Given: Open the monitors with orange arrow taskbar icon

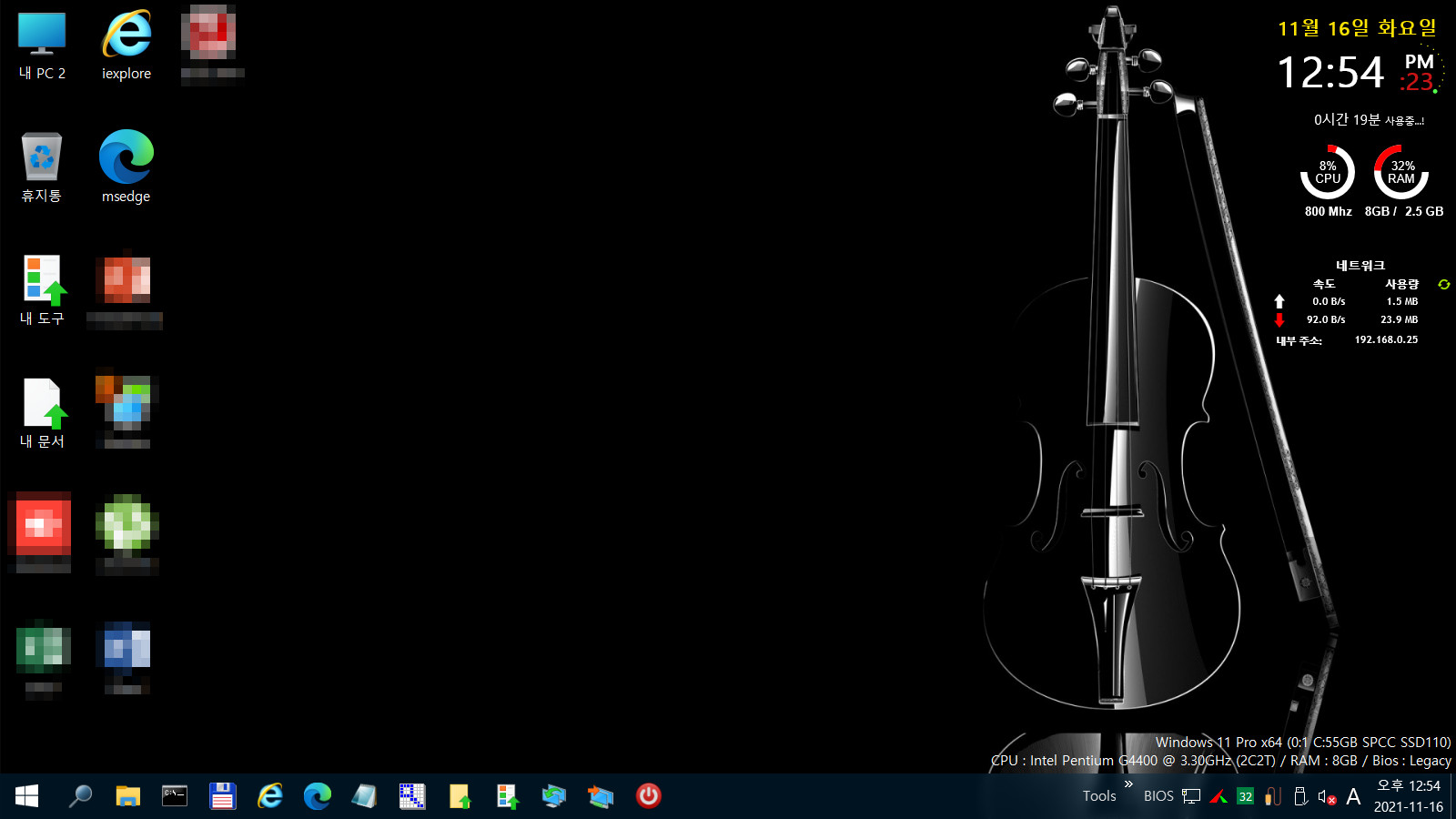Looking at the screenshot, I should pos(601,796).
